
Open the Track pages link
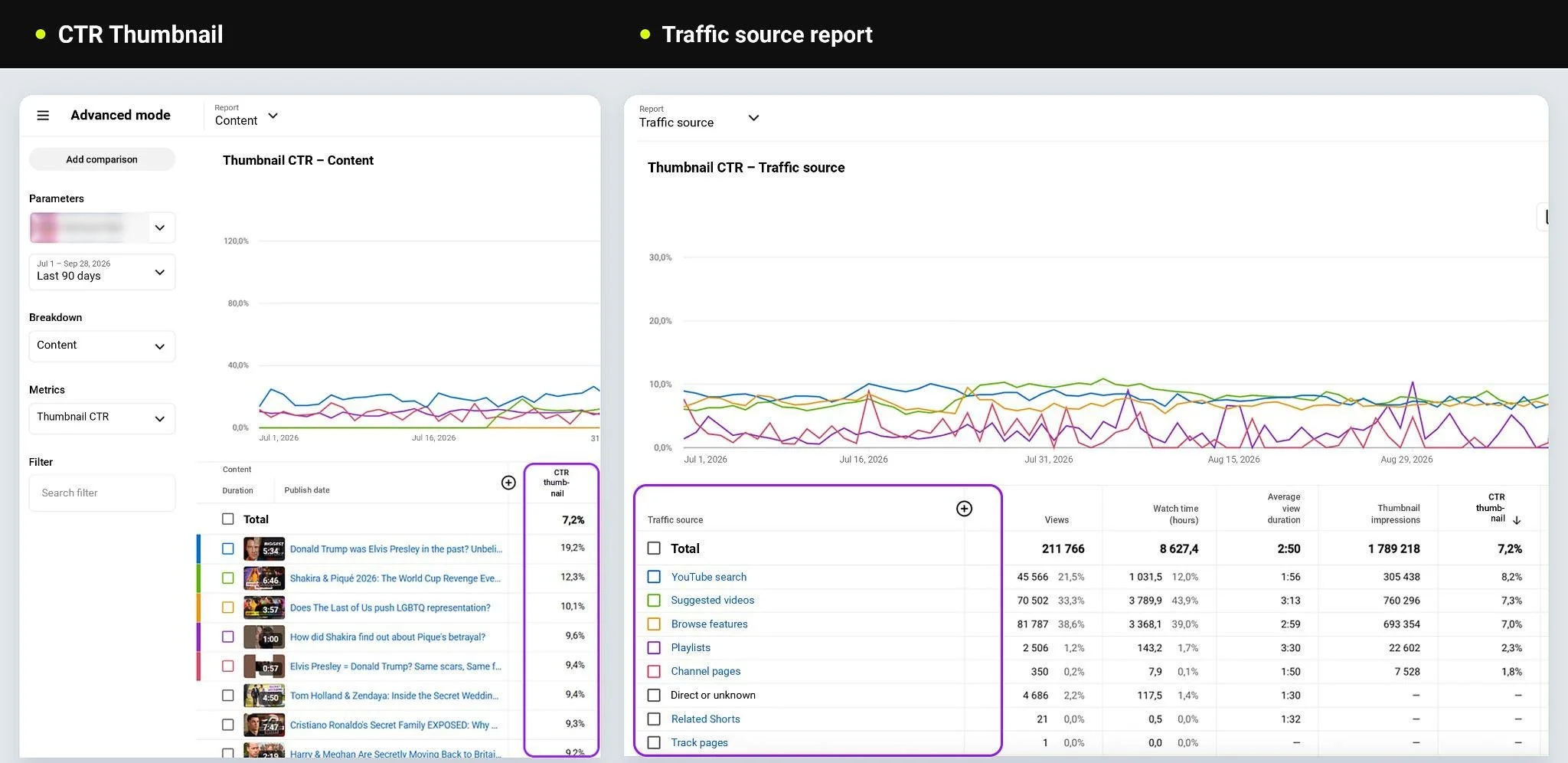700,743
